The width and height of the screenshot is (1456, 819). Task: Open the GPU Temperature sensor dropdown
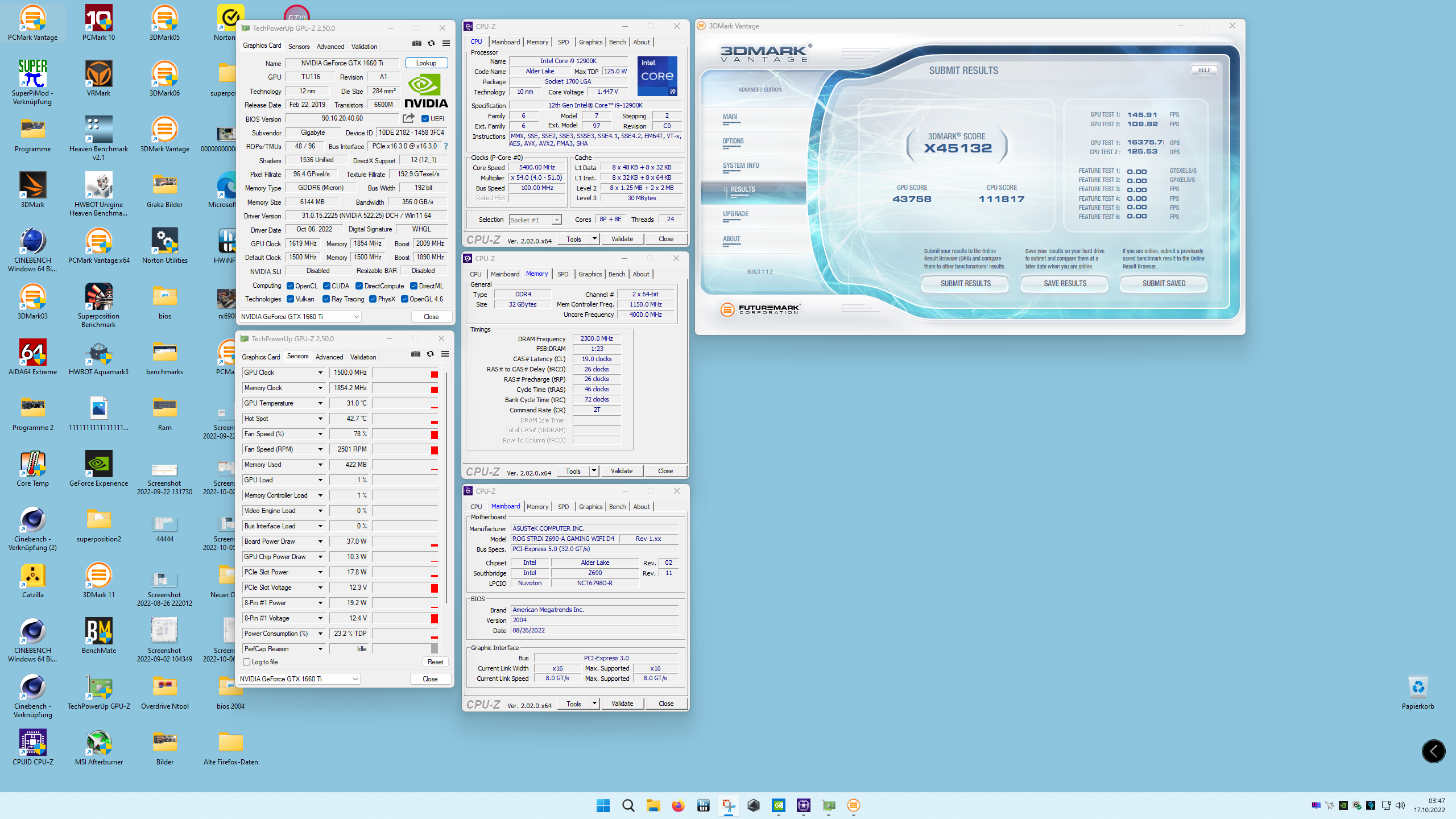(x=320, y=403)
